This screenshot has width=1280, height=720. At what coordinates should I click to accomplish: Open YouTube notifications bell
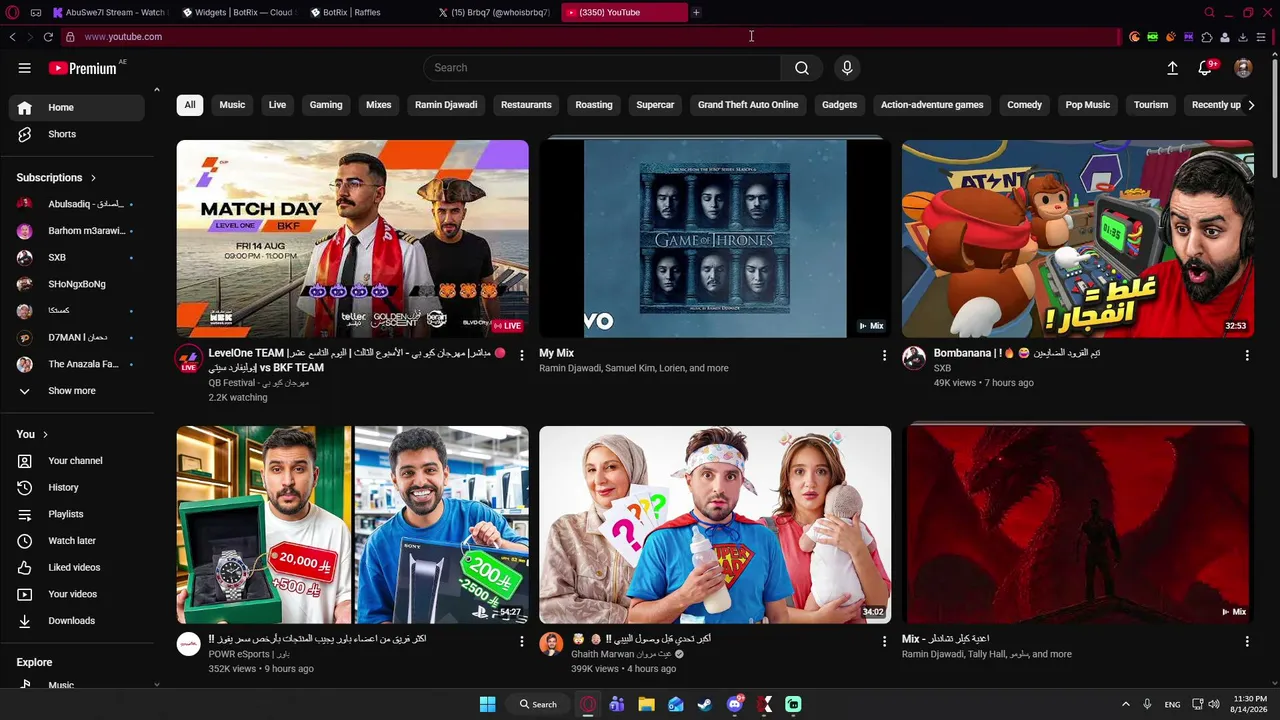tap(1206, 68)
